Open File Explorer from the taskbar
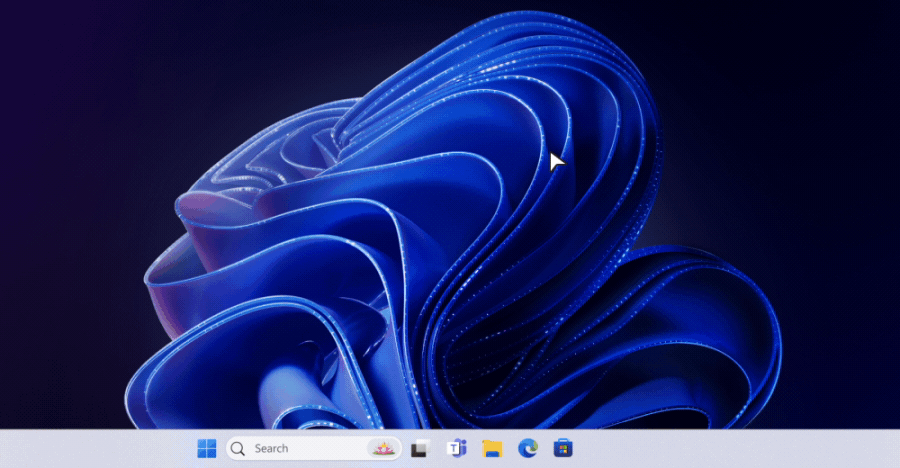900x468 pixels. (492, 448)
